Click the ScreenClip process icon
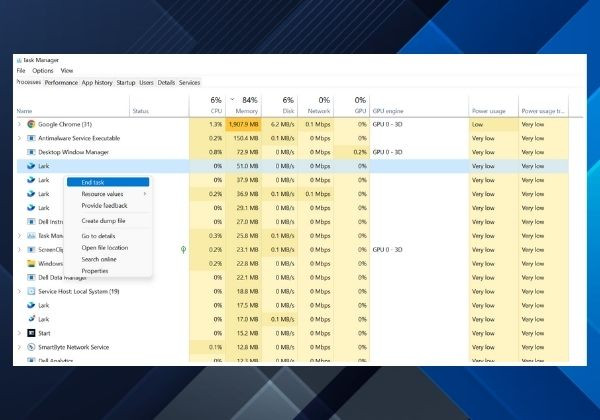 point(31,249)
